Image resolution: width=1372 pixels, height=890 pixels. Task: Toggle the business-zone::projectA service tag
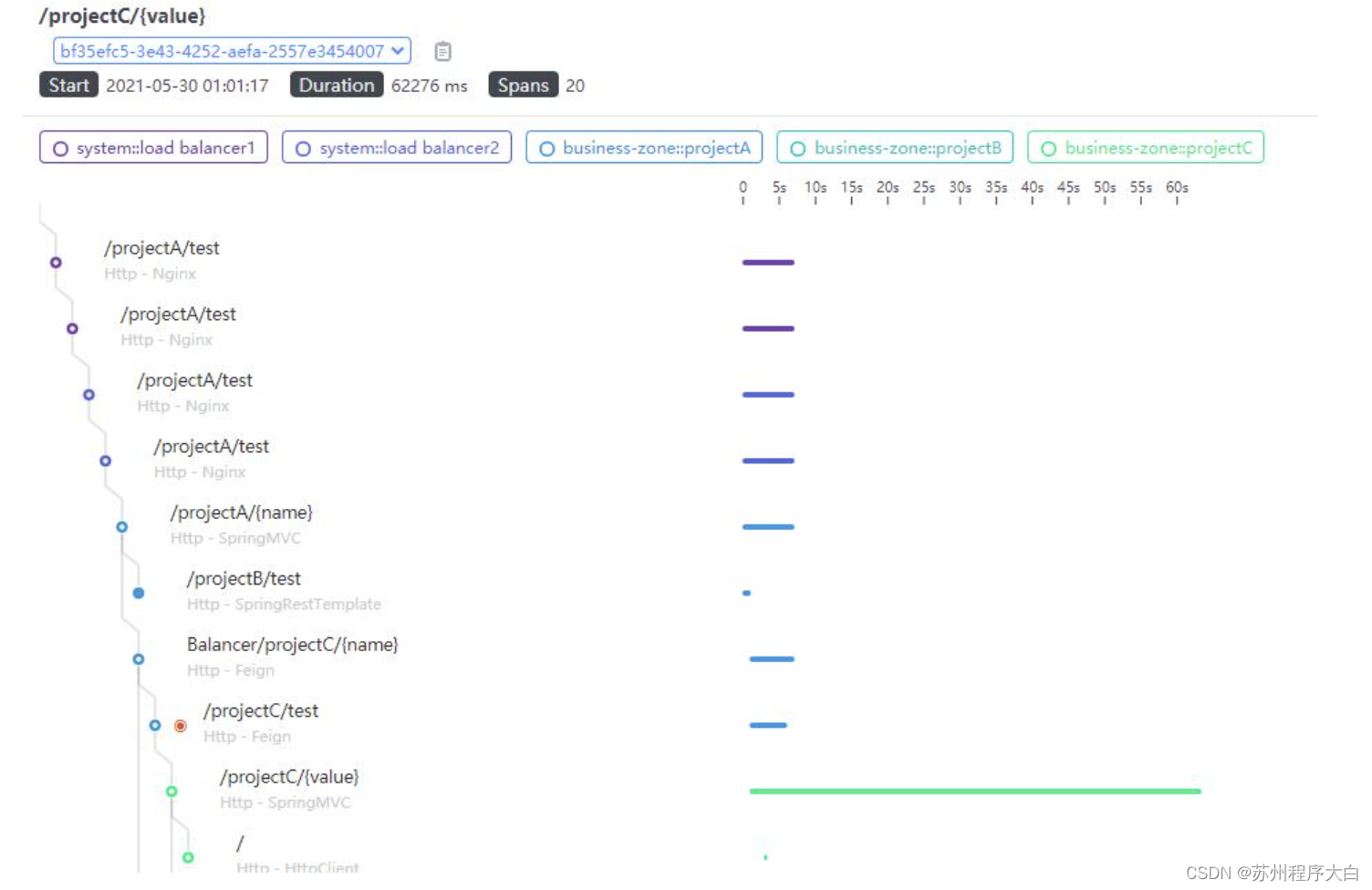(644, 148)
